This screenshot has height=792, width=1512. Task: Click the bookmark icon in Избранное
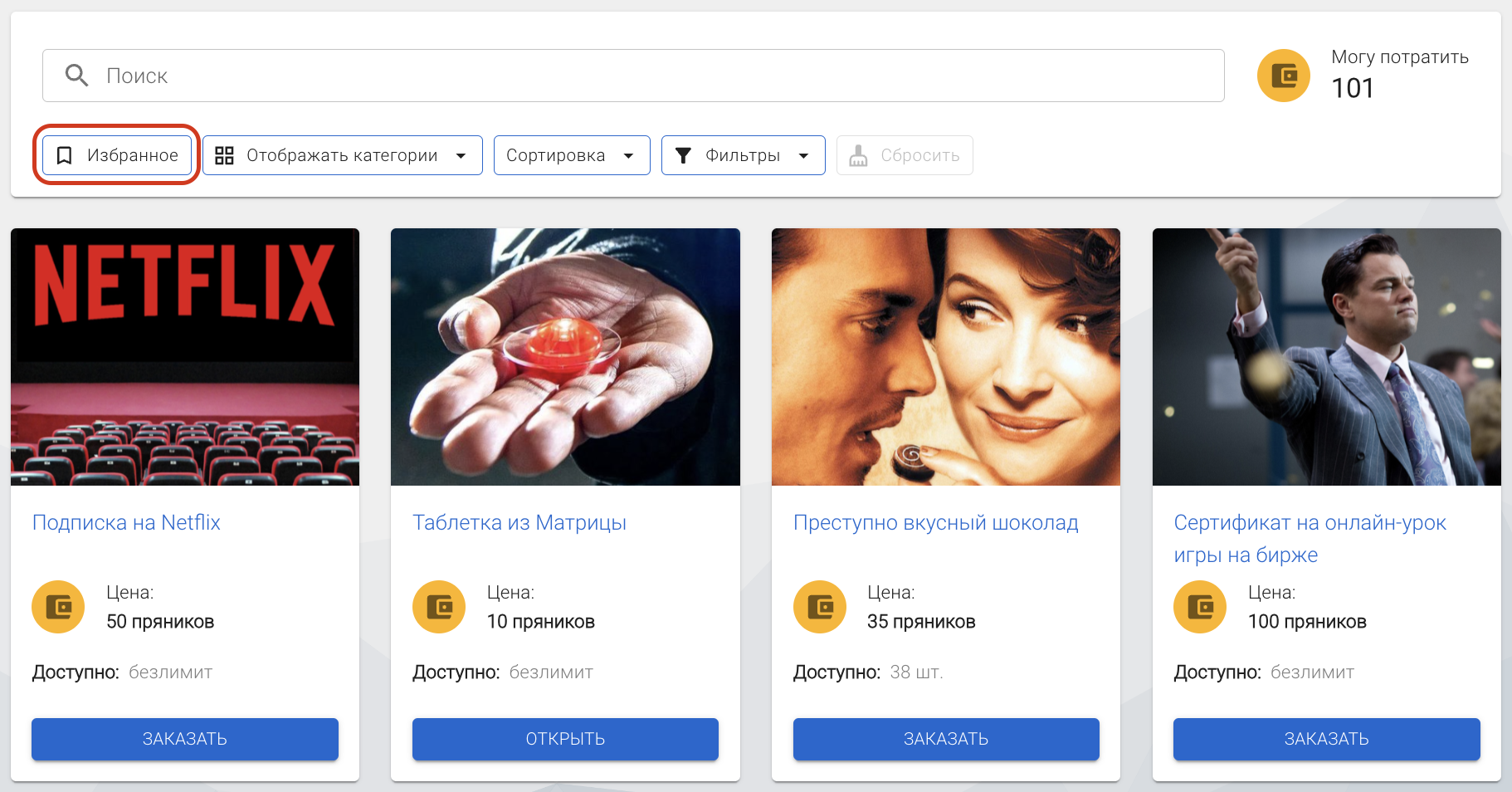tap(64, 155)
